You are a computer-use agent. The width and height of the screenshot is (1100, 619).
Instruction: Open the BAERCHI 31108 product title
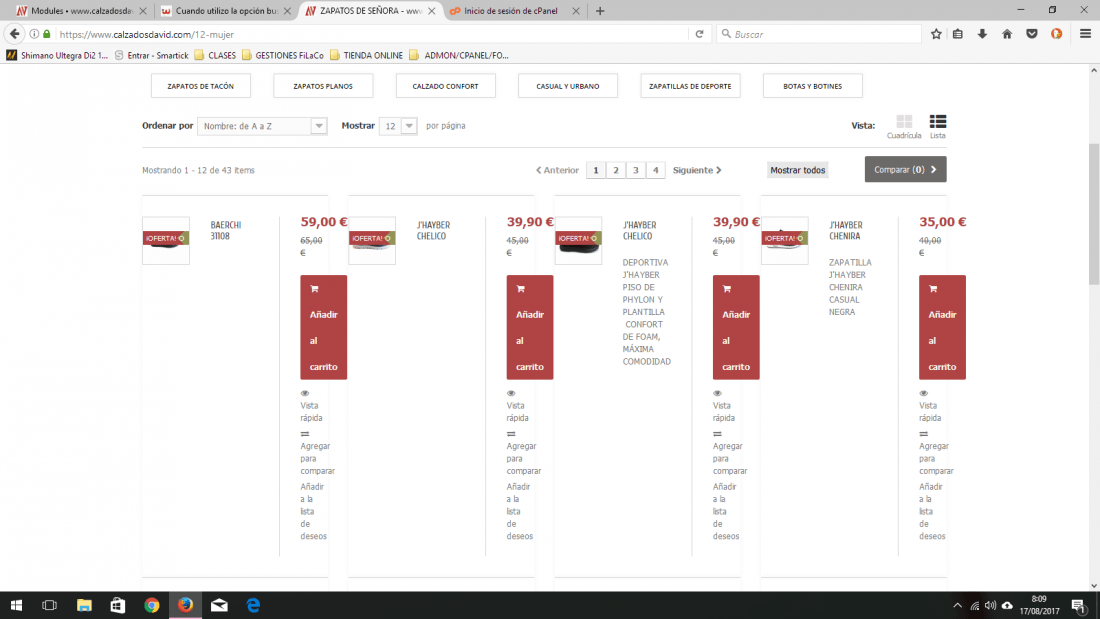click(x=226, y=230)
